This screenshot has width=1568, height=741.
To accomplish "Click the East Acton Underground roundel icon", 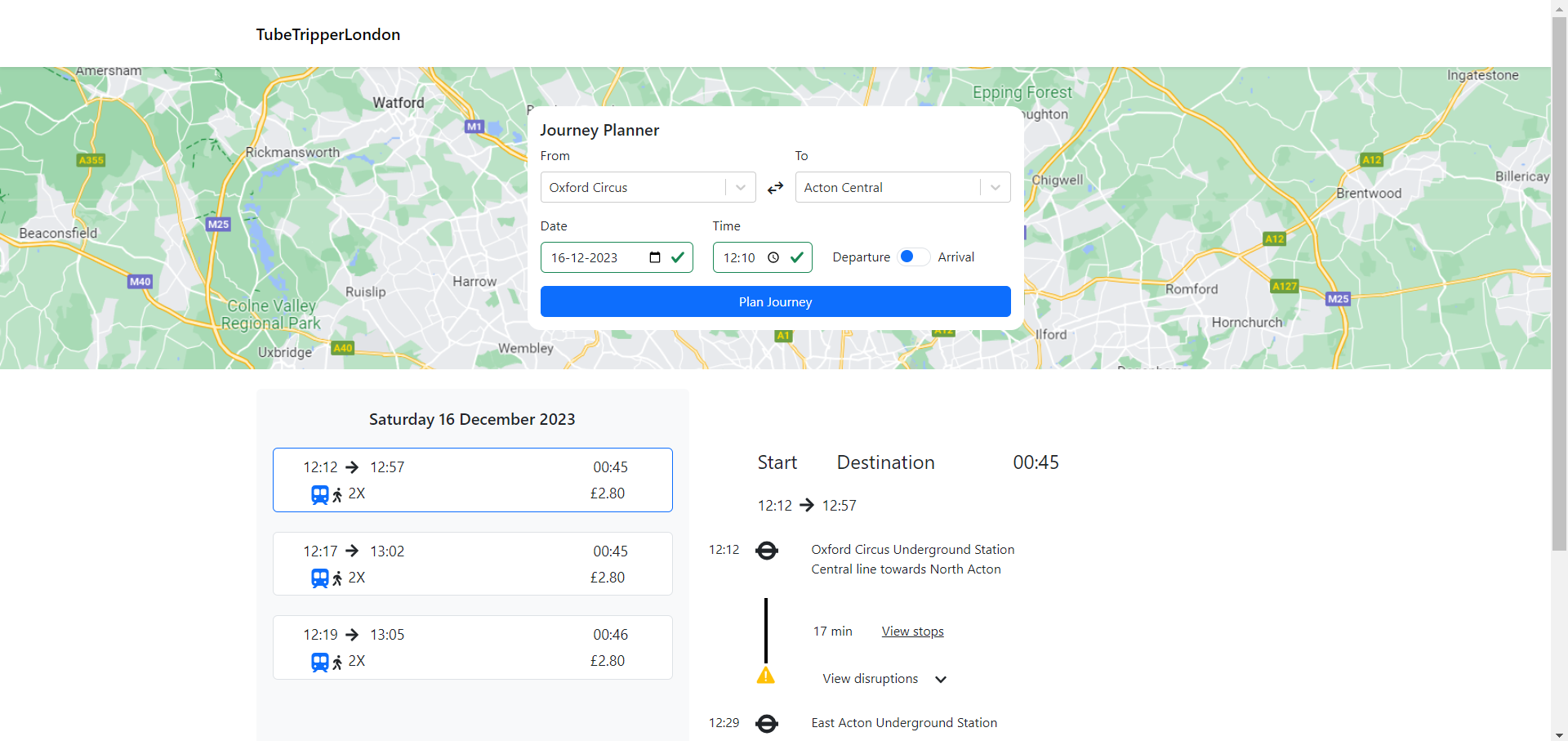I will coord(766,724).
